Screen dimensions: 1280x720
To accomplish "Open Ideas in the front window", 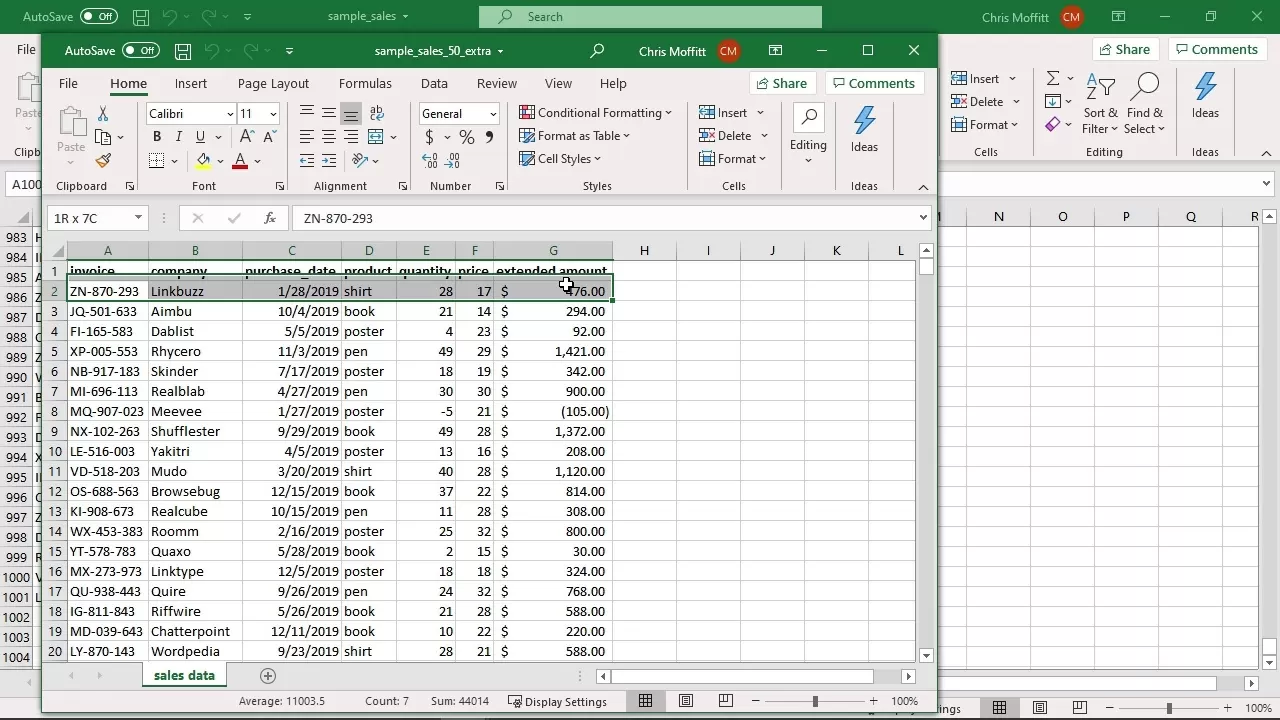I will tap(864, 129).
